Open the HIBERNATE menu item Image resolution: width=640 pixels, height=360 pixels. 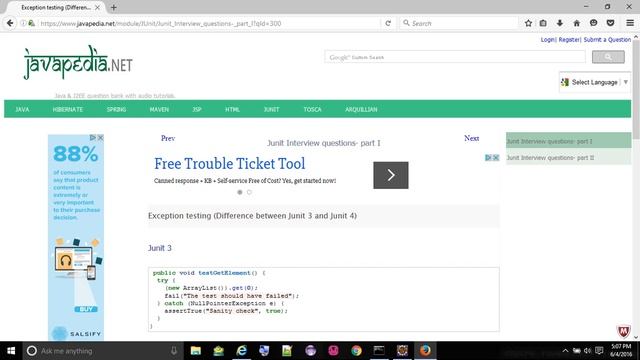click(68, 109)
